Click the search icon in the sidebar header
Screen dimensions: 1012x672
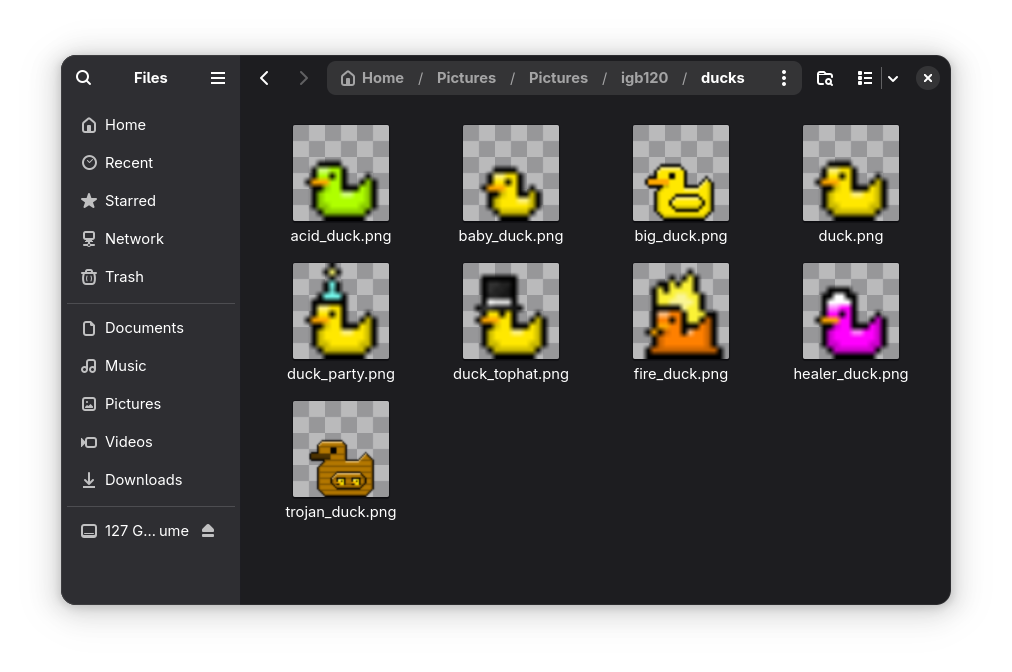coord(83,77)
